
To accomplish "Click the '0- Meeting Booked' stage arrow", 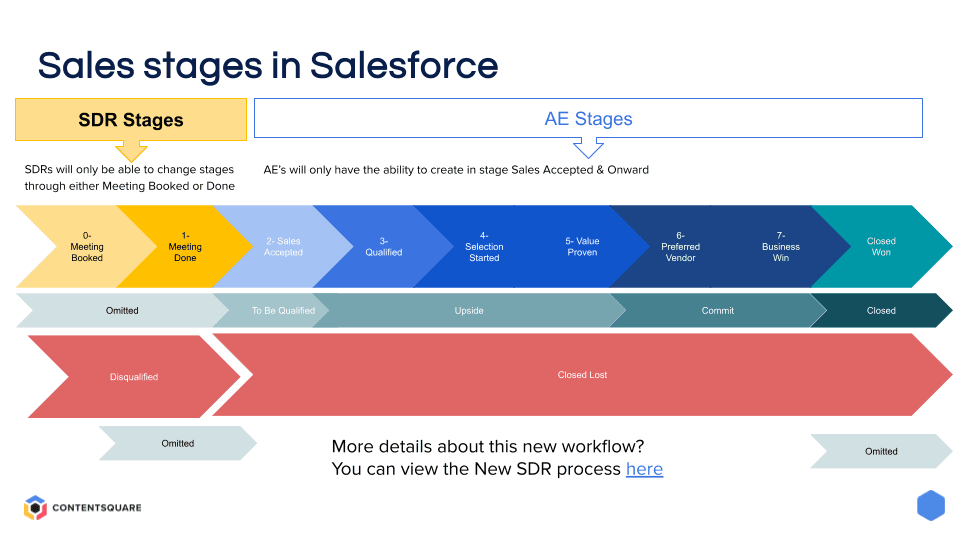I will (x=86, y=247).
